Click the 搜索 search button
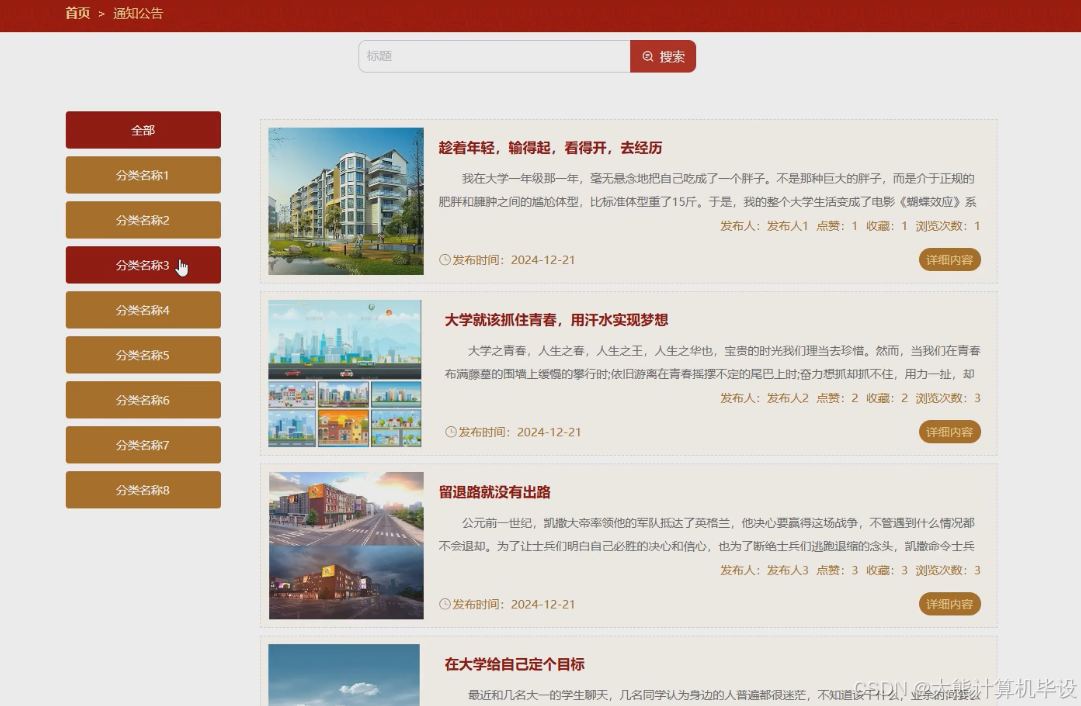The height and width of the screenshot is (706, 1081). pyautogui.click(x=663, y=56)
